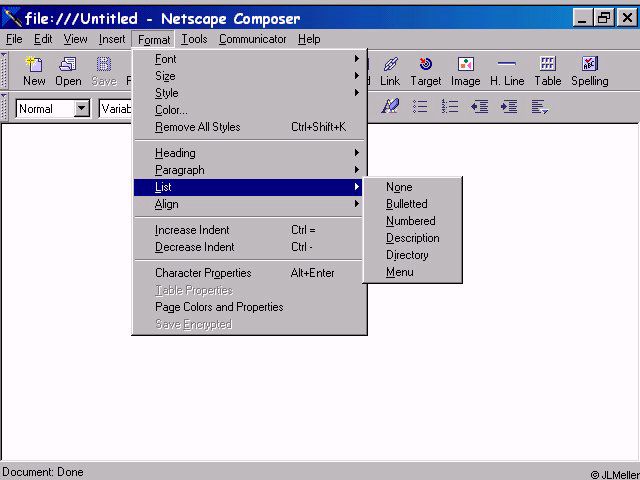Insert horizontal line with H. Line icon
The image size is (640, 480).
coord(507,71)
